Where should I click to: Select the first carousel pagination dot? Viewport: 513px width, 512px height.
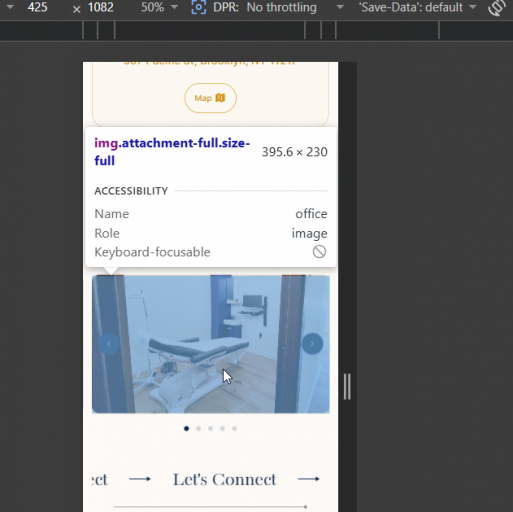coord(186,428)
